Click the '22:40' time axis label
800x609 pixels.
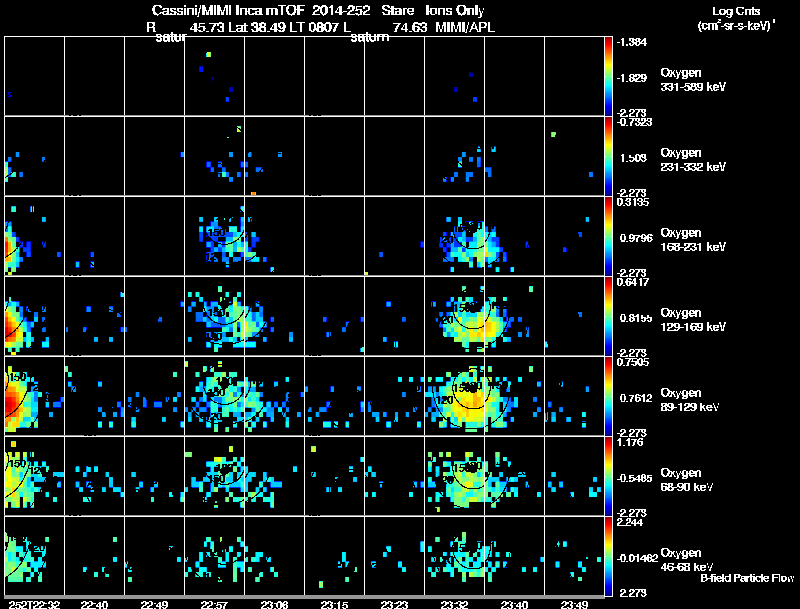point(94,604)
